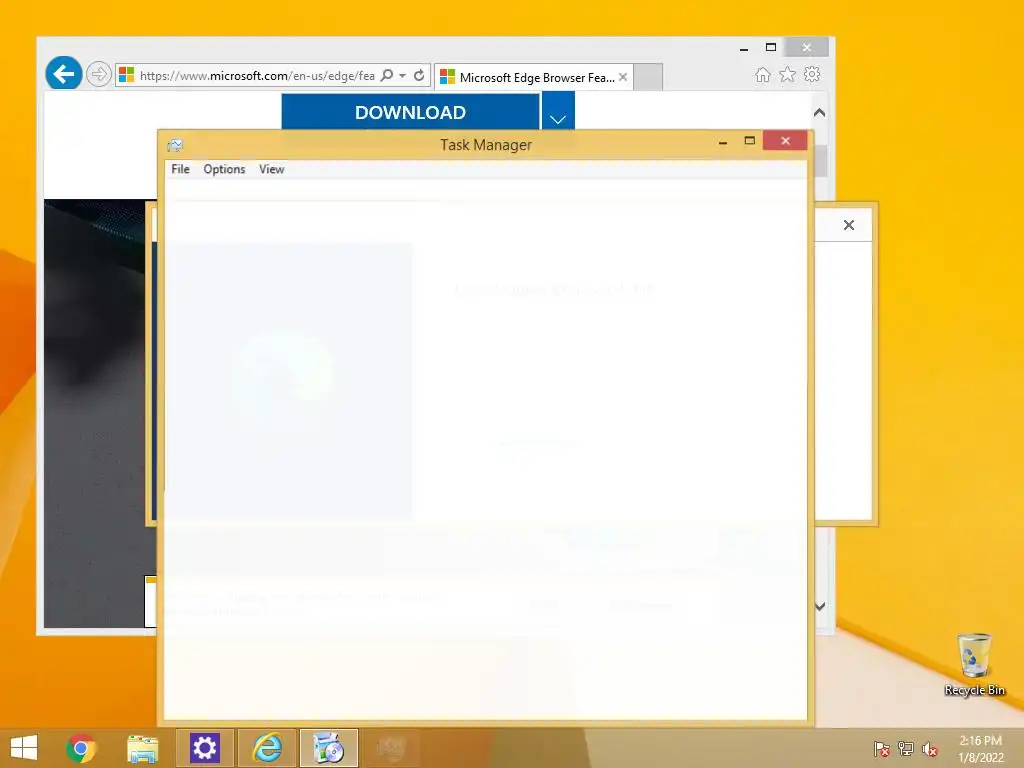Refresh the Microsoft Edge page

(419, 76)
